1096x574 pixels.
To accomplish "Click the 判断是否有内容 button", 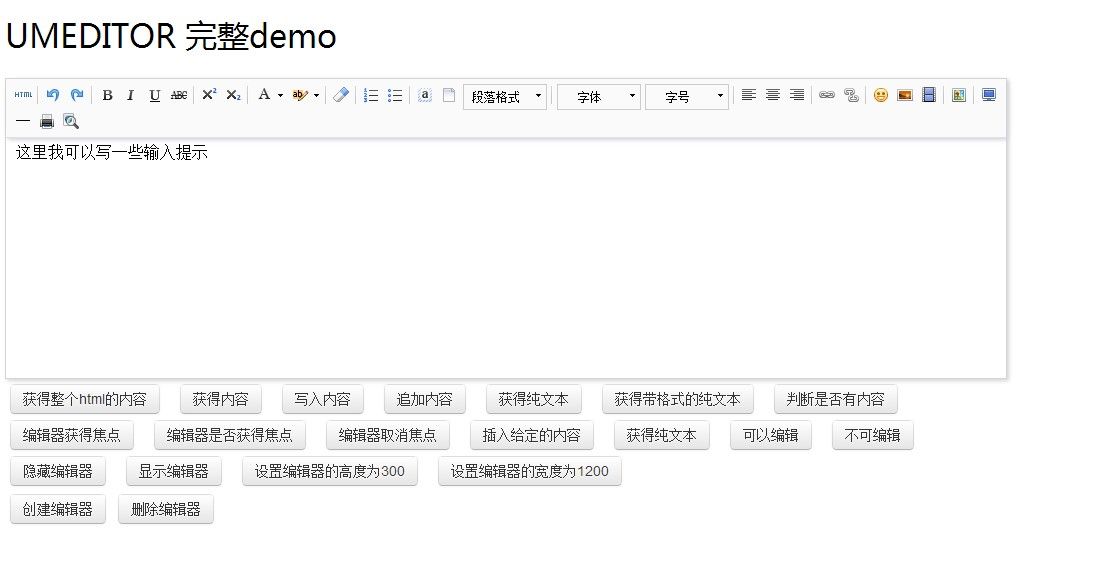I will [x=835, y=399].
